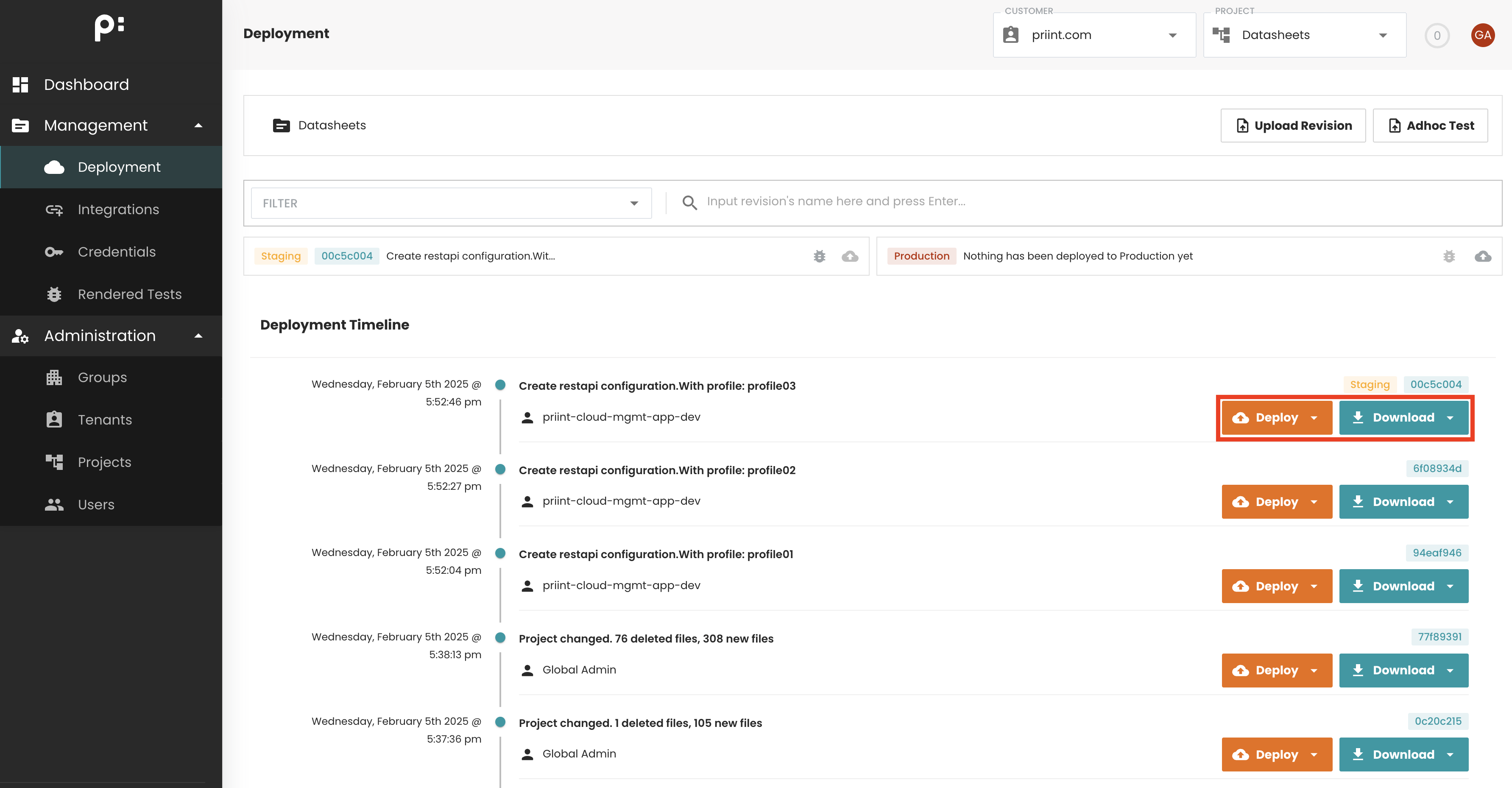This screenshot has height=788, width=1512.
Task: Open Users in the Administration menu
Action: (96, 504)
